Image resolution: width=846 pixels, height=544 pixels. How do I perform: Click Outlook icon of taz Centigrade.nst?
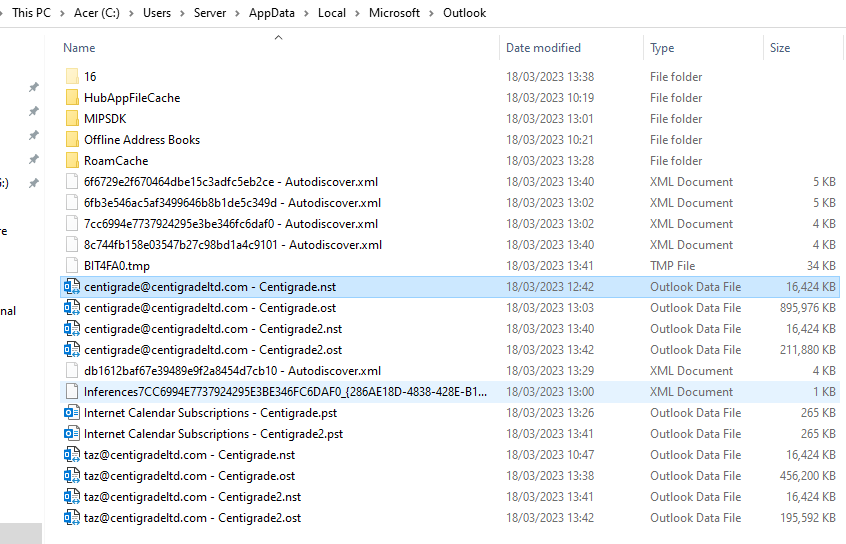[72, 455]
